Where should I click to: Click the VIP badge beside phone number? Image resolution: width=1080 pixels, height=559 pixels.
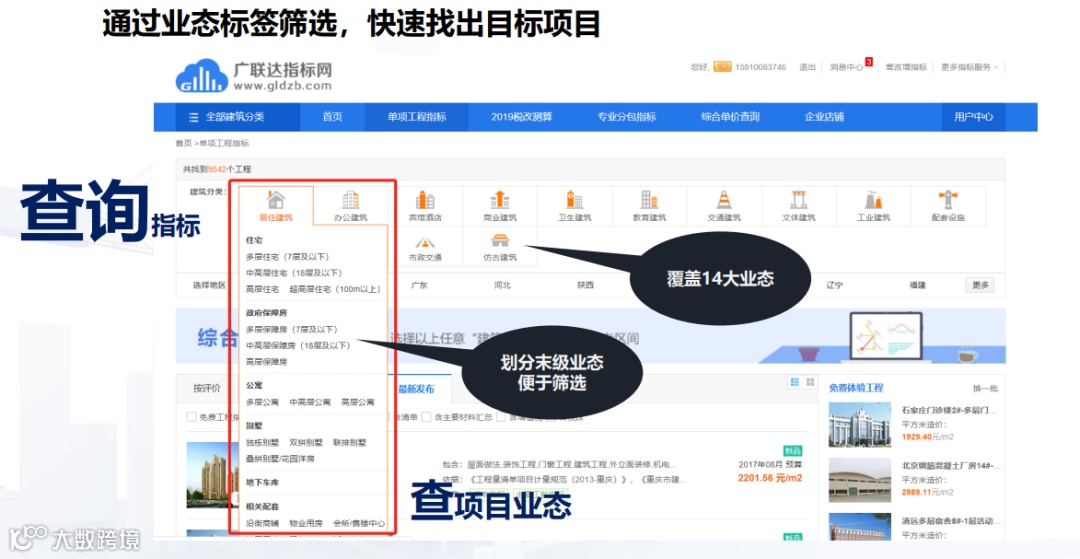click(722, 67)
